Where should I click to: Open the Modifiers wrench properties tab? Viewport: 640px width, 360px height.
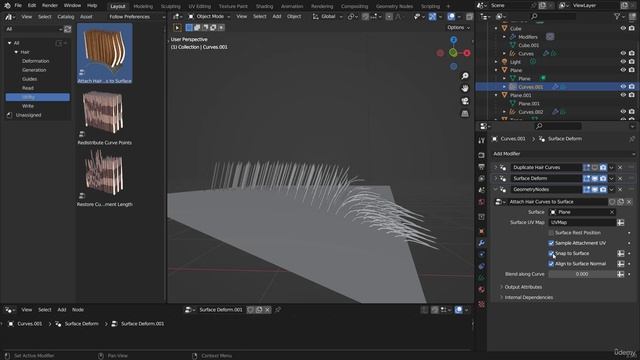482,243
